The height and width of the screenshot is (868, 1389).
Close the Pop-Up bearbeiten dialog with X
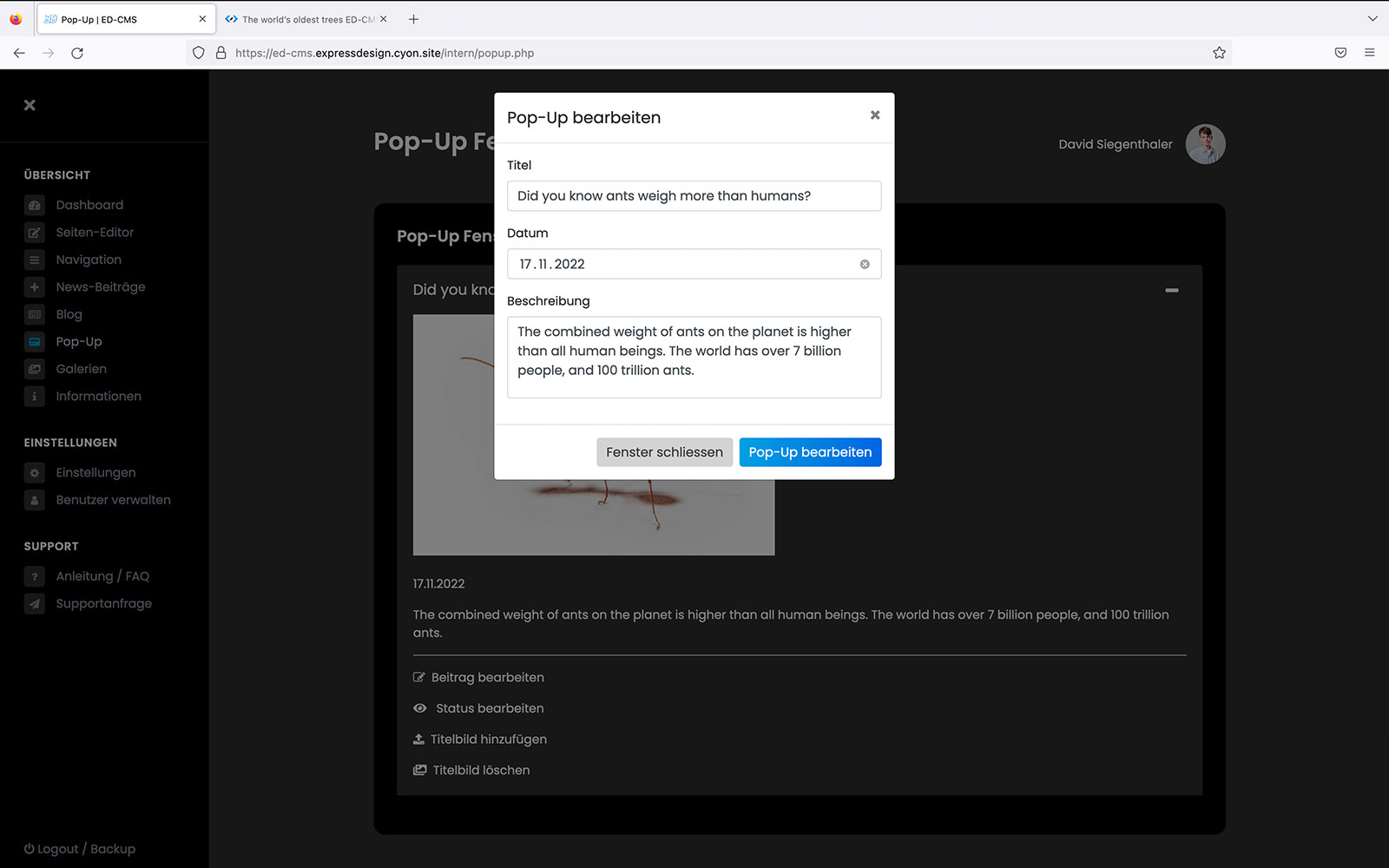click(x=875, y=115)
